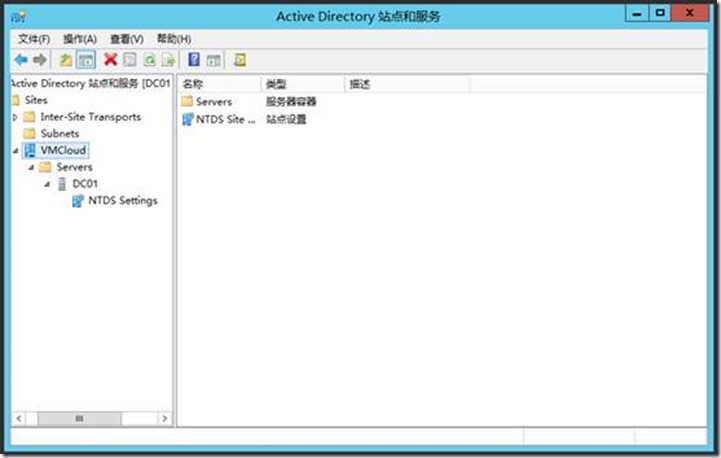Select the root Active Directory 站点和服务 node
The image size is (721, 458).
(x=91, y=83)
